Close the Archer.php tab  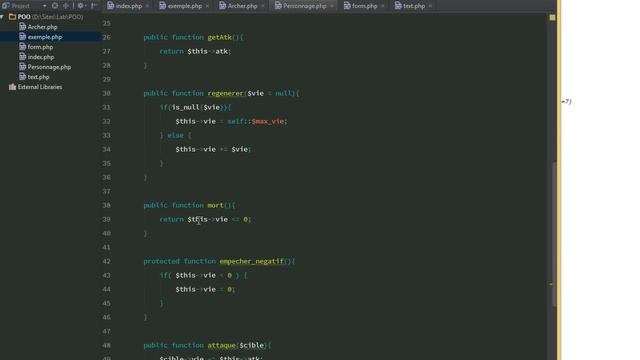click(x=262, y=6)
